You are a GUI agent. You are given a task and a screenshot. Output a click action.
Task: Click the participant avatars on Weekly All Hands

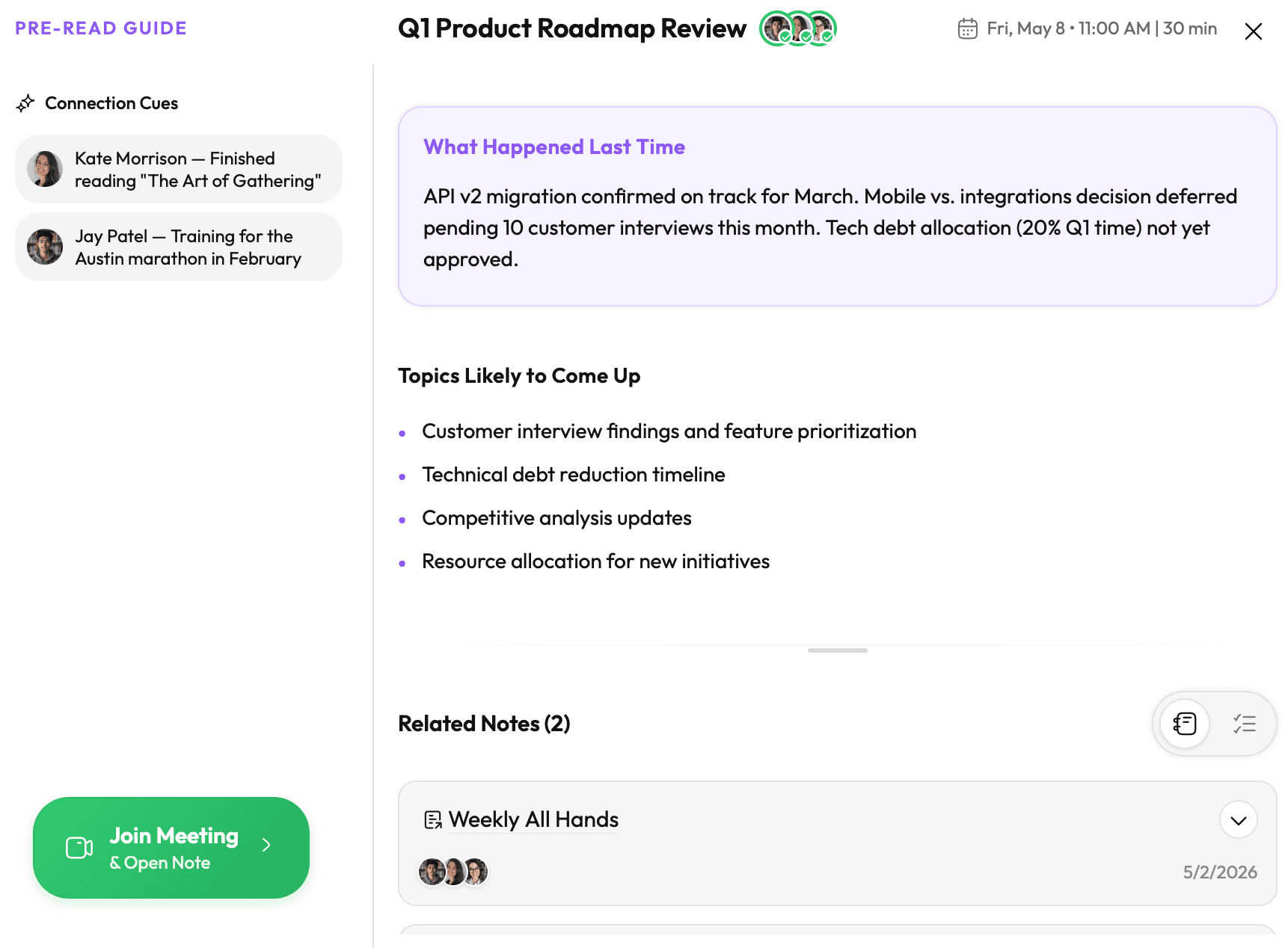pos(453,872)
